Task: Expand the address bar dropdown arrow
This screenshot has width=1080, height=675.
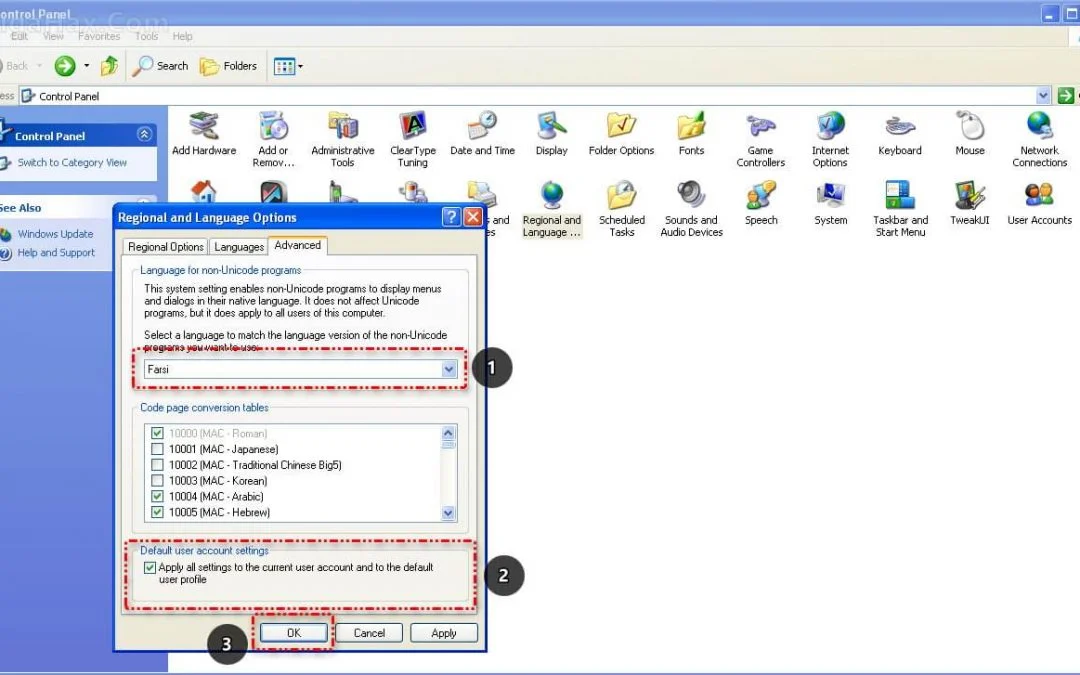Action: click(x=1043, y=96)
